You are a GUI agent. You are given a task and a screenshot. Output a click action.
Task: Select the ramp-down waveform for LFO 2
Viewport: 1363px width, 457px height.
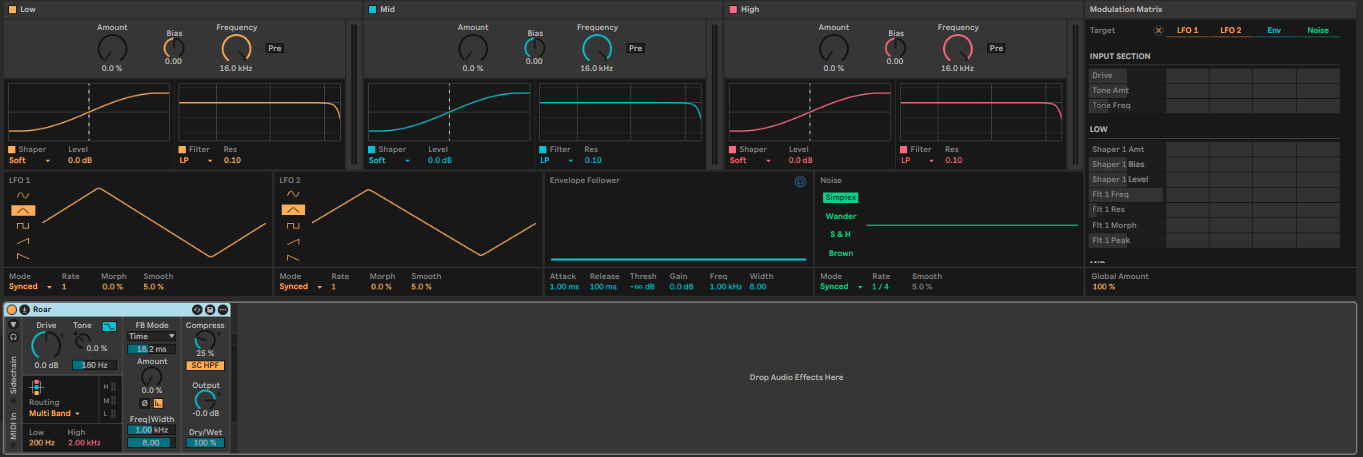pyautogui.click(x=291, y=258)
